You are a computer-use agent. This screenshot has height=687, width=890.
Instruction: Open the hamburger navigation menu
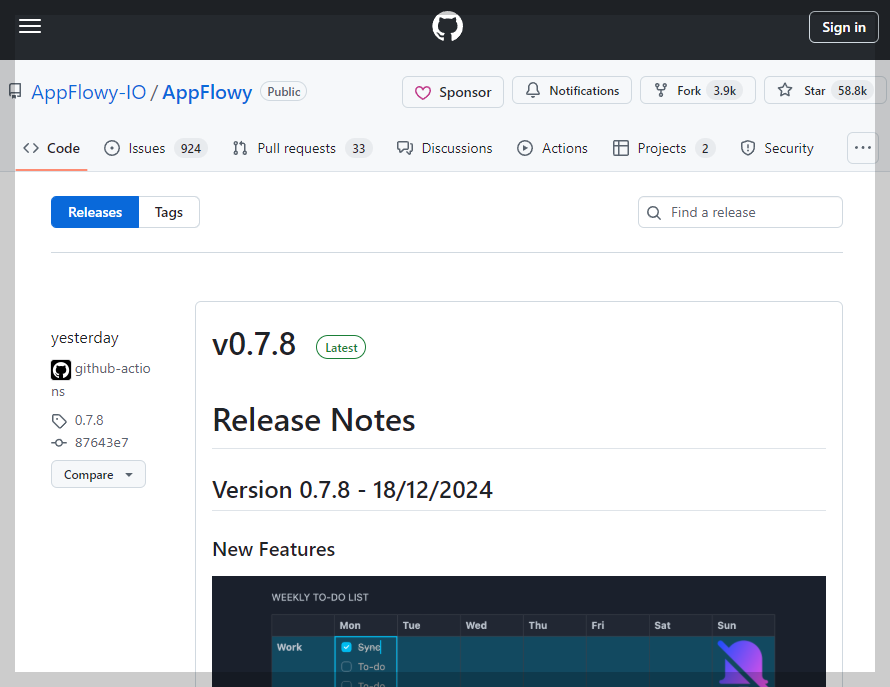click(30, 26)
